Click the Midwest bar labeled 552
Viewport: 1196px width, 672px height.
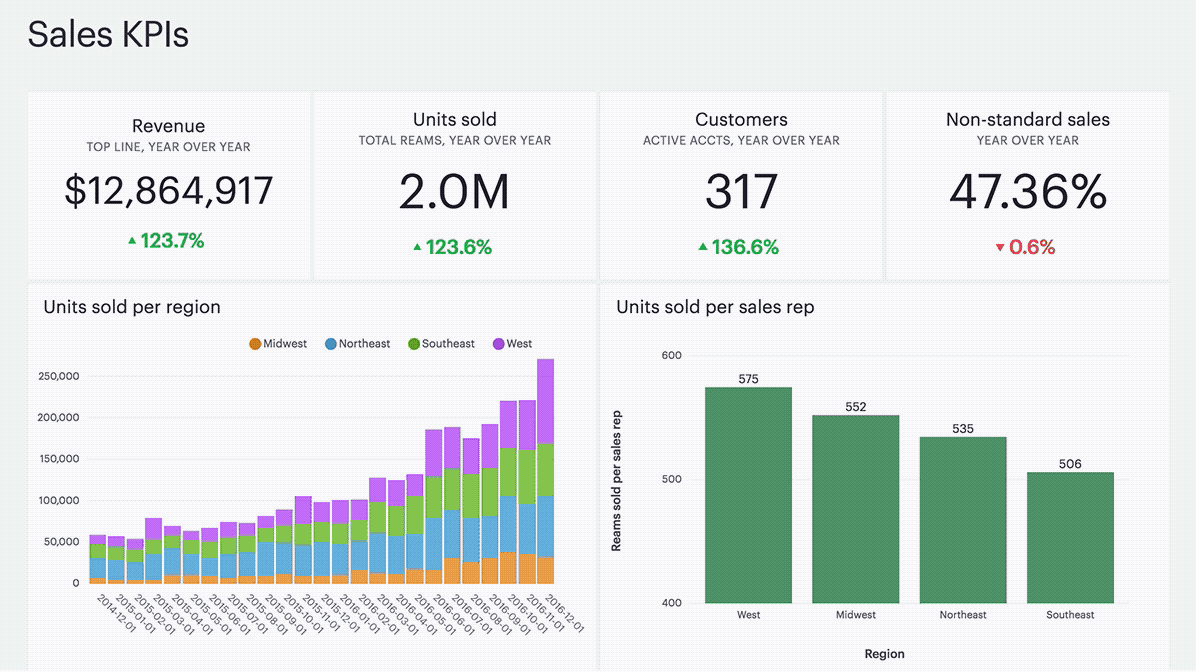click(856, 510)
